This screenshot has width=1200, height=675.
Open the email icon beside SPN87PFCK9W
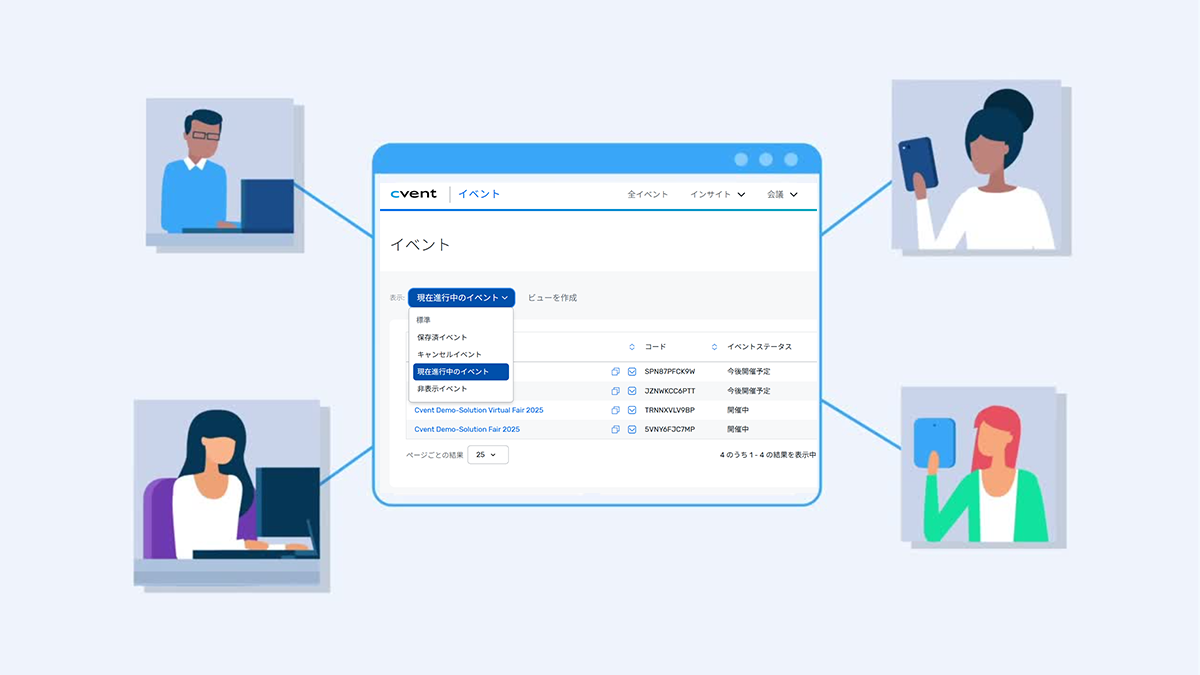[632, 372]
